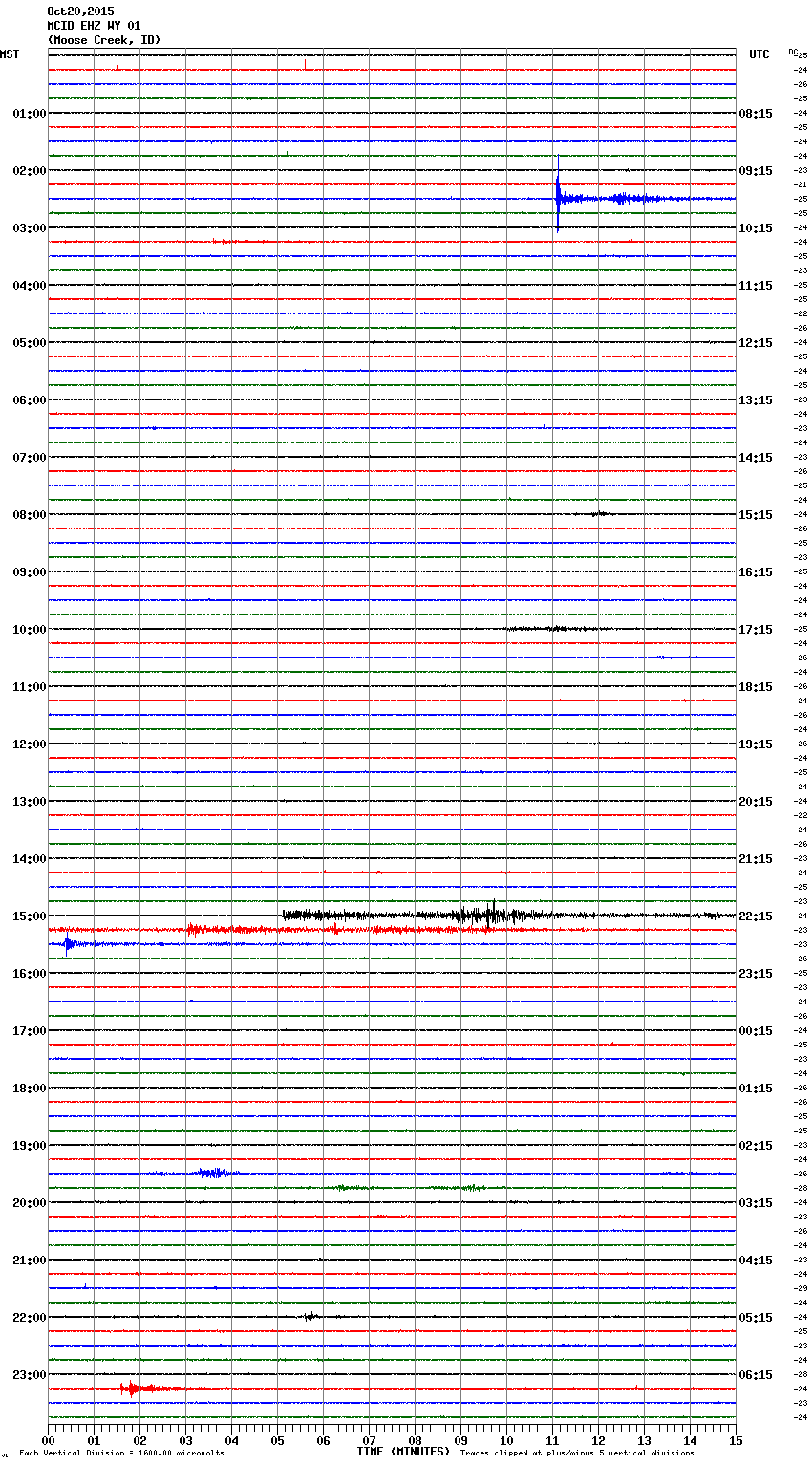This screenshot has width=812, height=1466.
Task: Click the date header 'Oct20,2015'
Action: pos(80,11)
